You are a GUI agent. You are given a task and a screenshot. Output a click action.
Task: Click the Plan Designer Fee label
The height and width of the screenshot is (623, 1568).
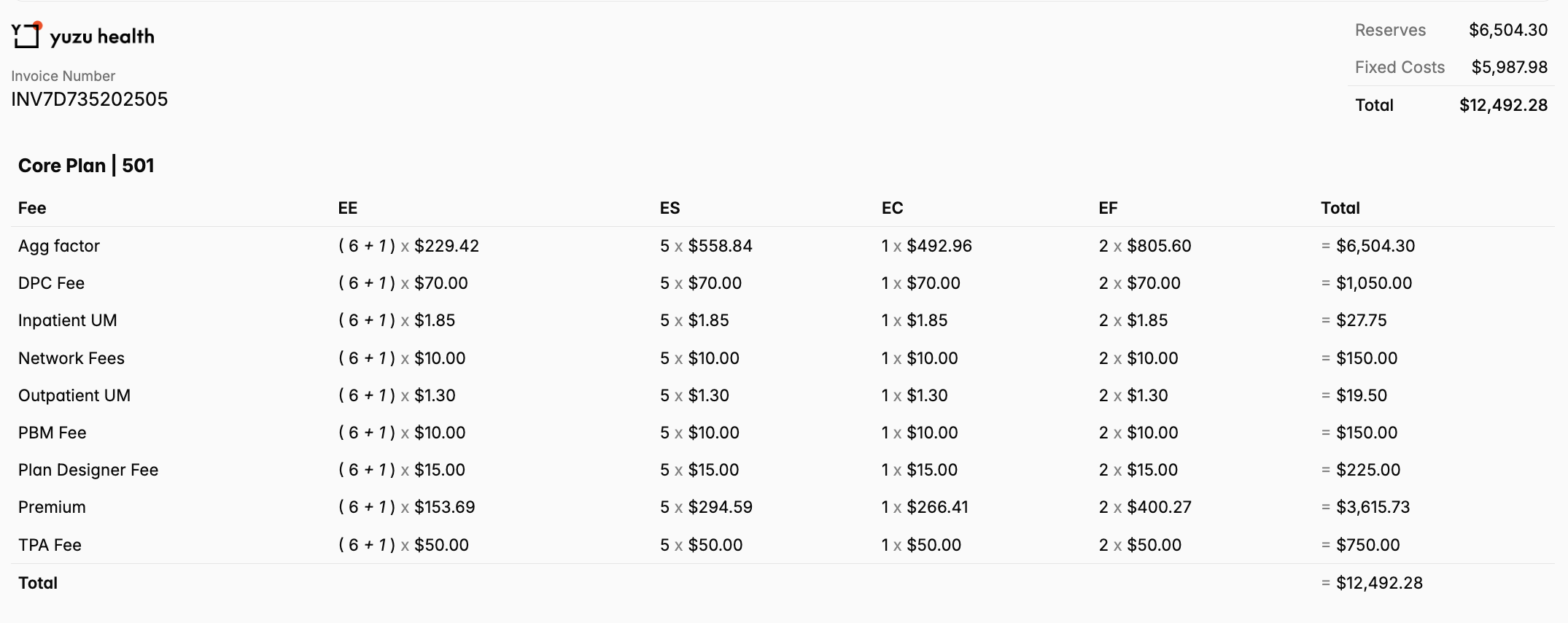point(88,470)
